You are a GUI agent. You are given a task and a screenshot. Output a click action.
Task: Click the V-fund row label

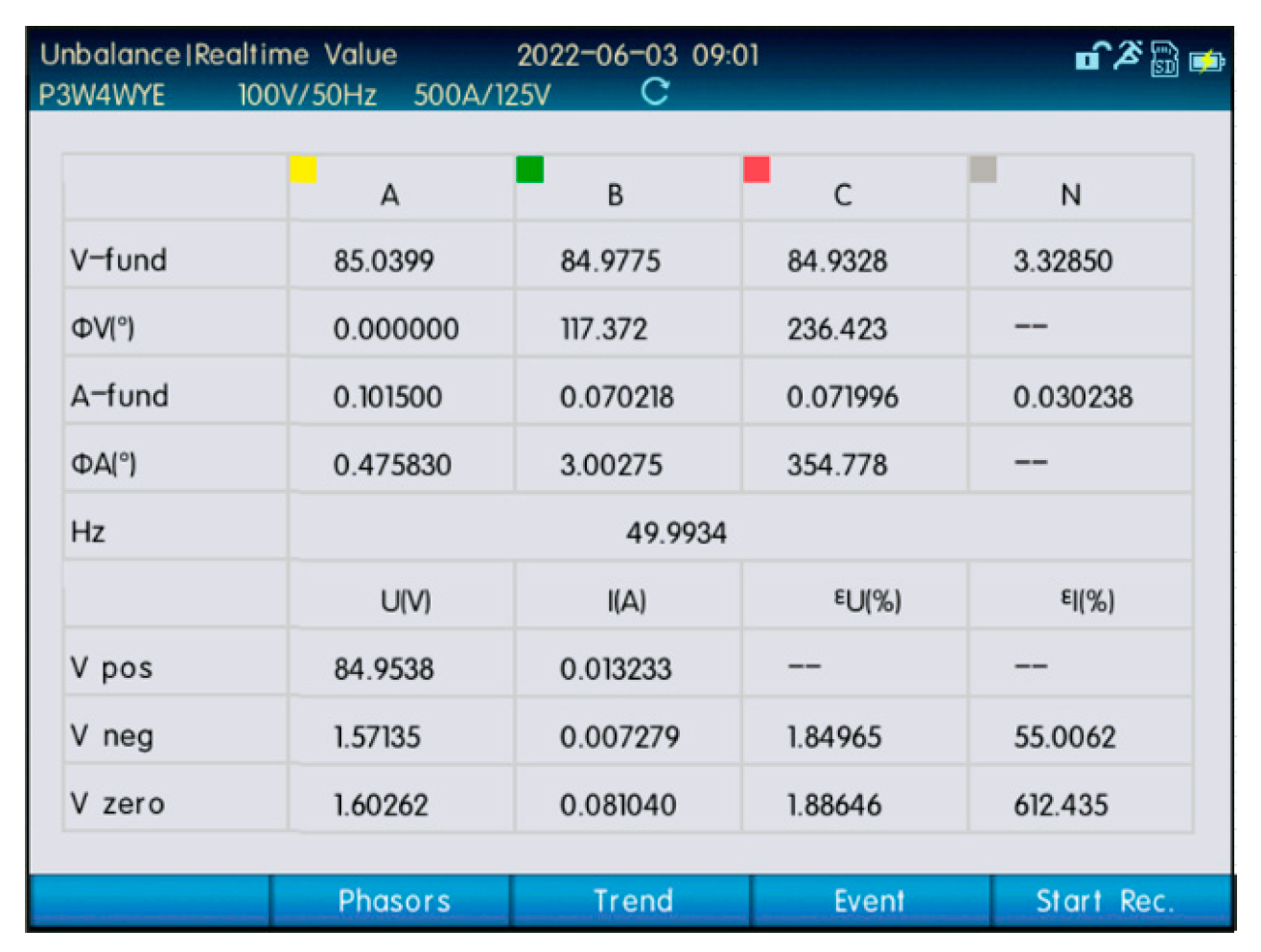[x=119, y=260]
